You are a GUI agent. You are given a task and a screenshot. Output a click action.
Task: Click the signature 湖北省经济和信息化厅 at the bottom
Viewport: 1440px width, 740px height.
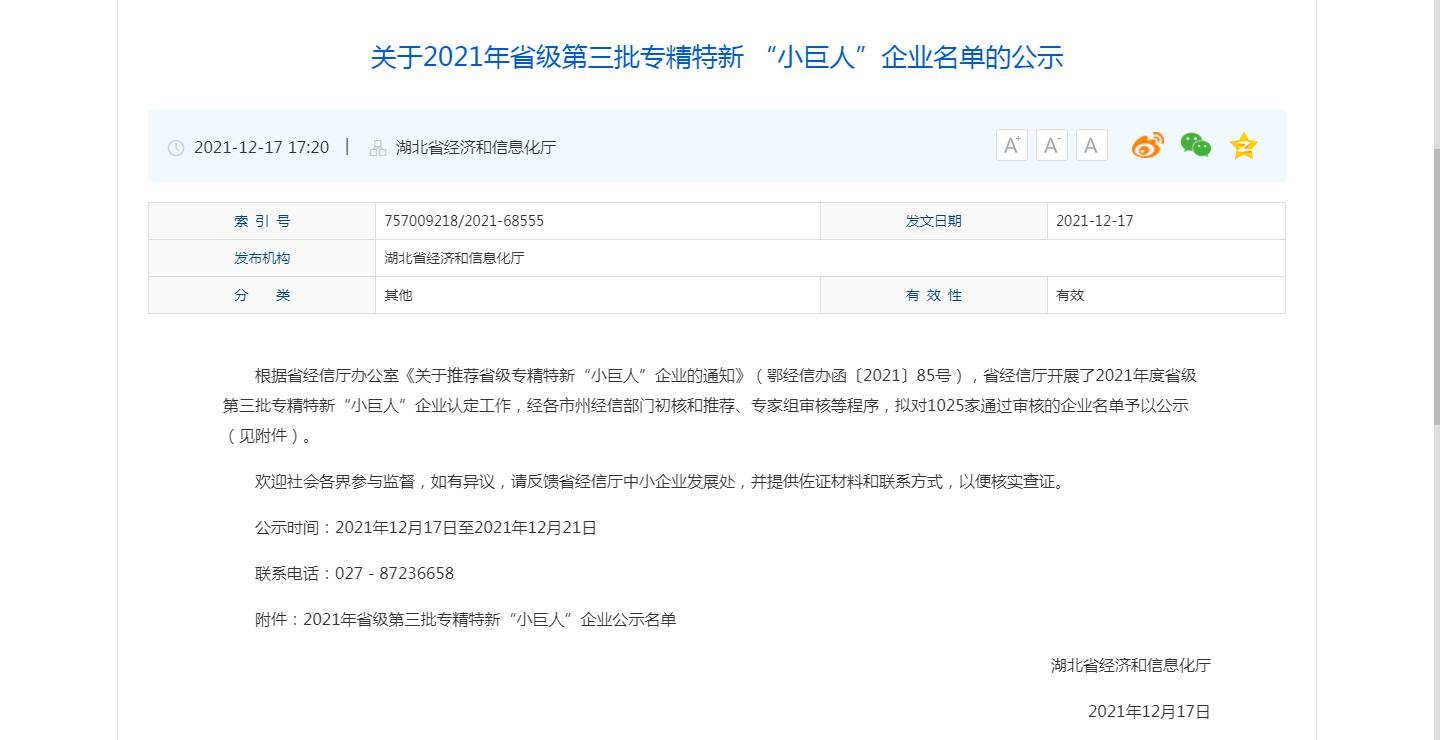pyautogui.click(x=1129, y=665)
